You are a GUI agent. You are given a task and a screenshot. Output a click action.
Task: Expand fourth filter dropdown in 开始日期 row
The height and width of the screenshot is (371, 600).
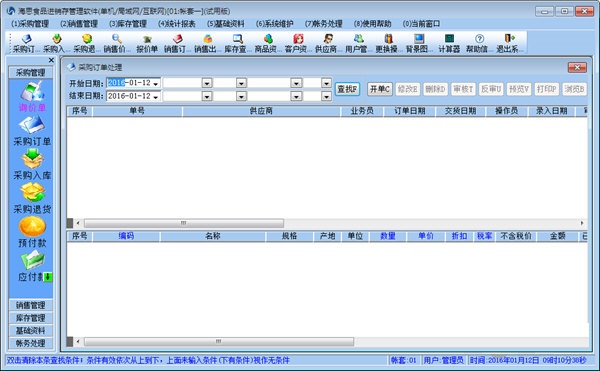(326, 83)
